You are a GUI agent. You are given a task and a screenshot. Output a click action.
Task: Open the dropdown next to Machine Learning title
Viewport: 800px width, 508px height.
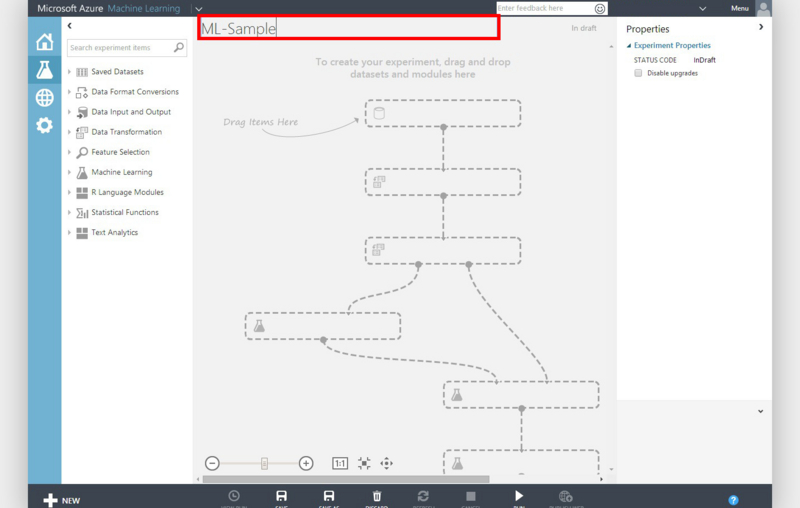pos(198,9)
